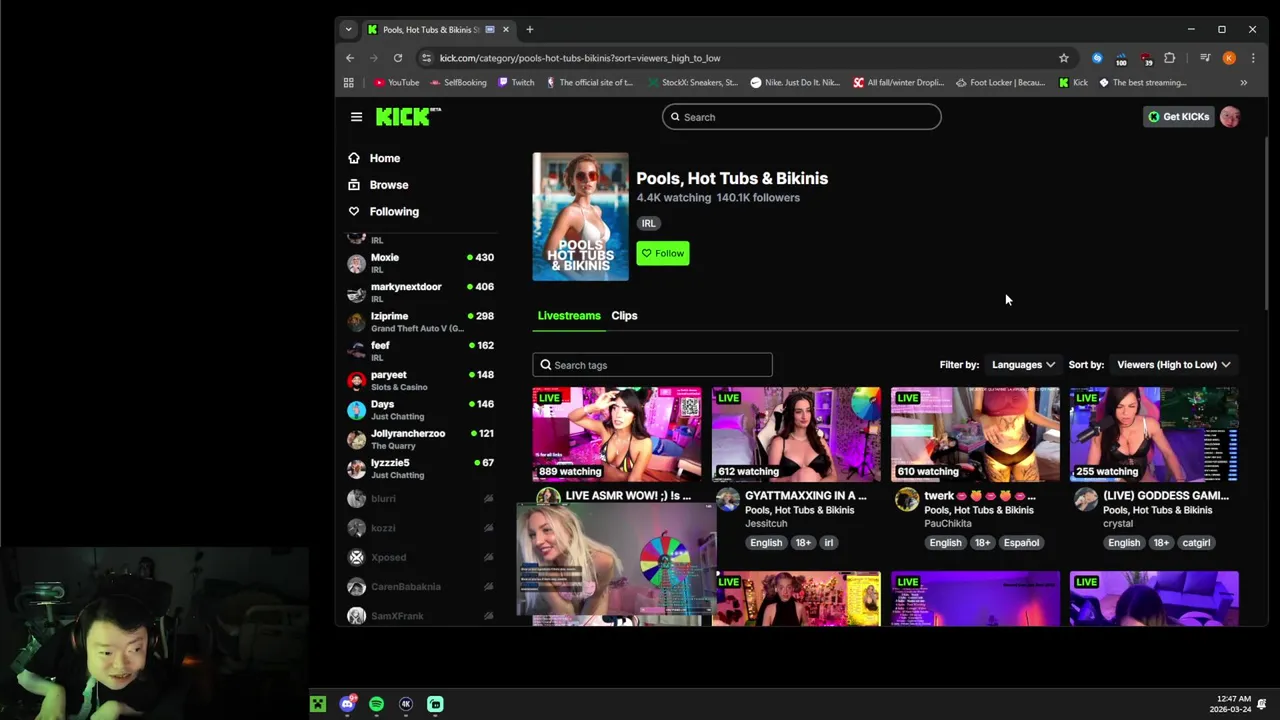Open paryeet's channel in the sidebar

pos(420,380)
